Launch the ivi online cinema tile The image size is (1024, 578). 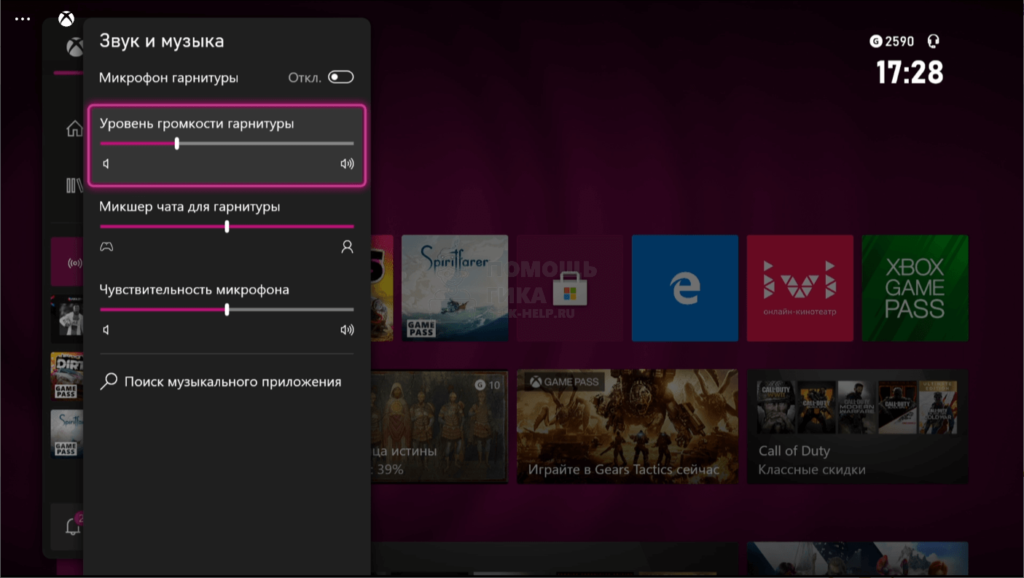[x=800, y=288]
